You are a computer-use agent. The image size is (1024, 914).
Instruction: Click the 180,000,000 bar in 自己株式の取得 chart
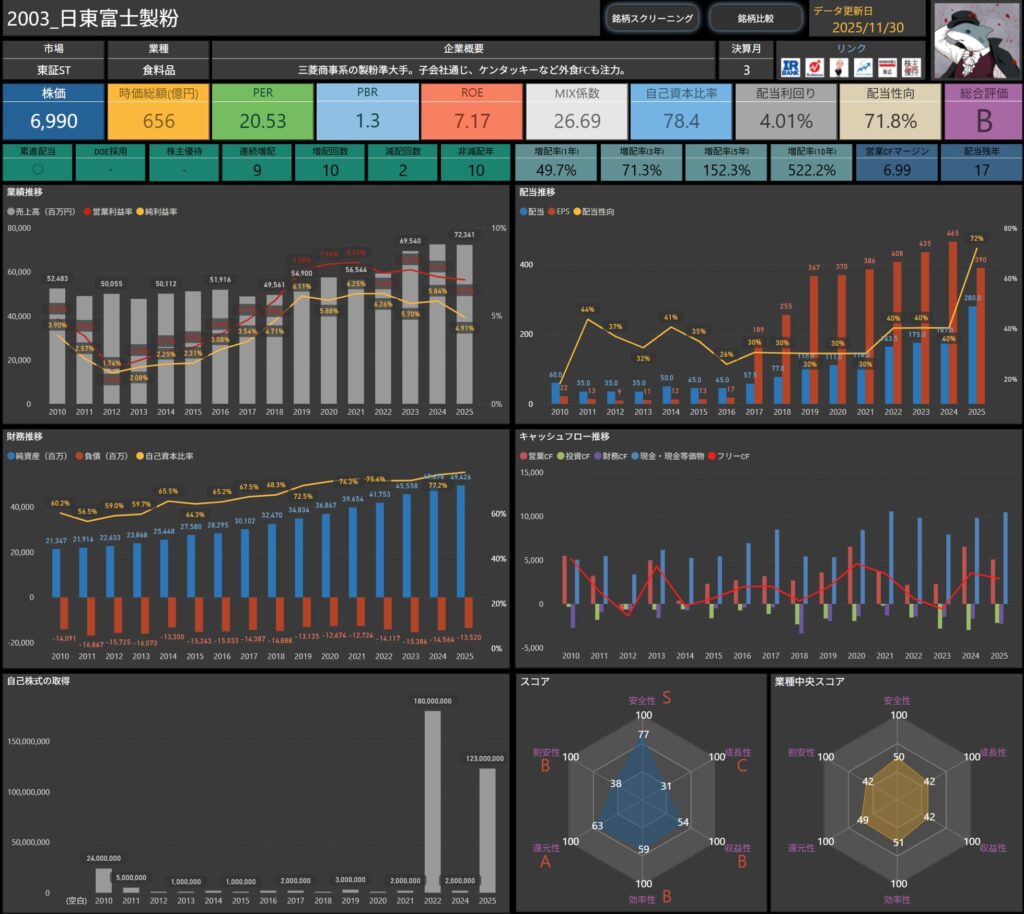[433, 801]
